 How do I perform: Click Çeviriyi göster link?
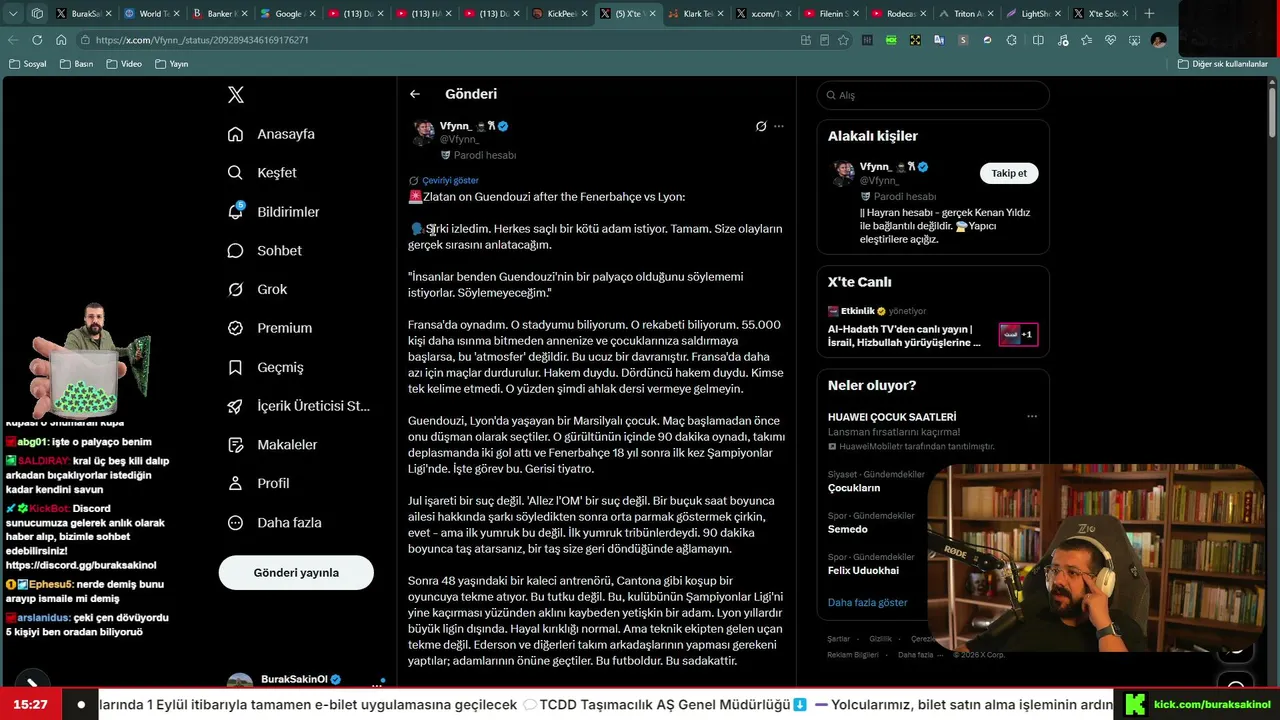(450, 181)
